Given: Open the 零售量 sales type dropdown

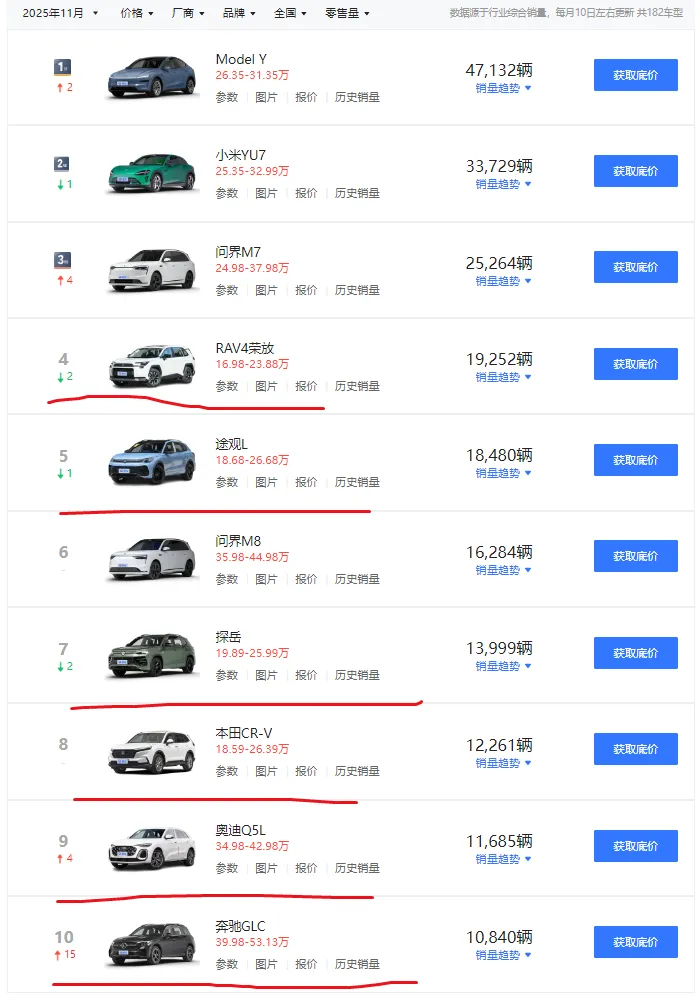Looking at the screenshot, I should (347, 13).
